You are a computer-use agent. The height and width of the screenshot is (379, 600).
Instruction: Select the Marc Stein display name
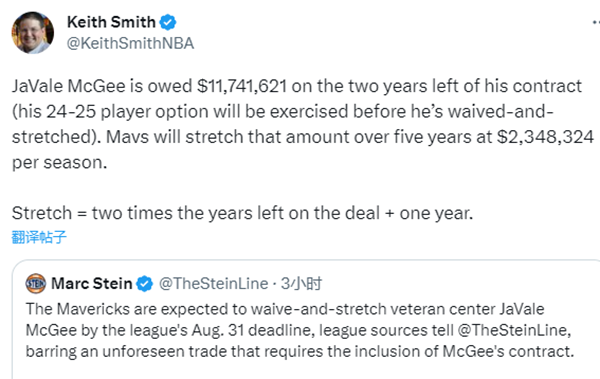[x=91, y=284]
